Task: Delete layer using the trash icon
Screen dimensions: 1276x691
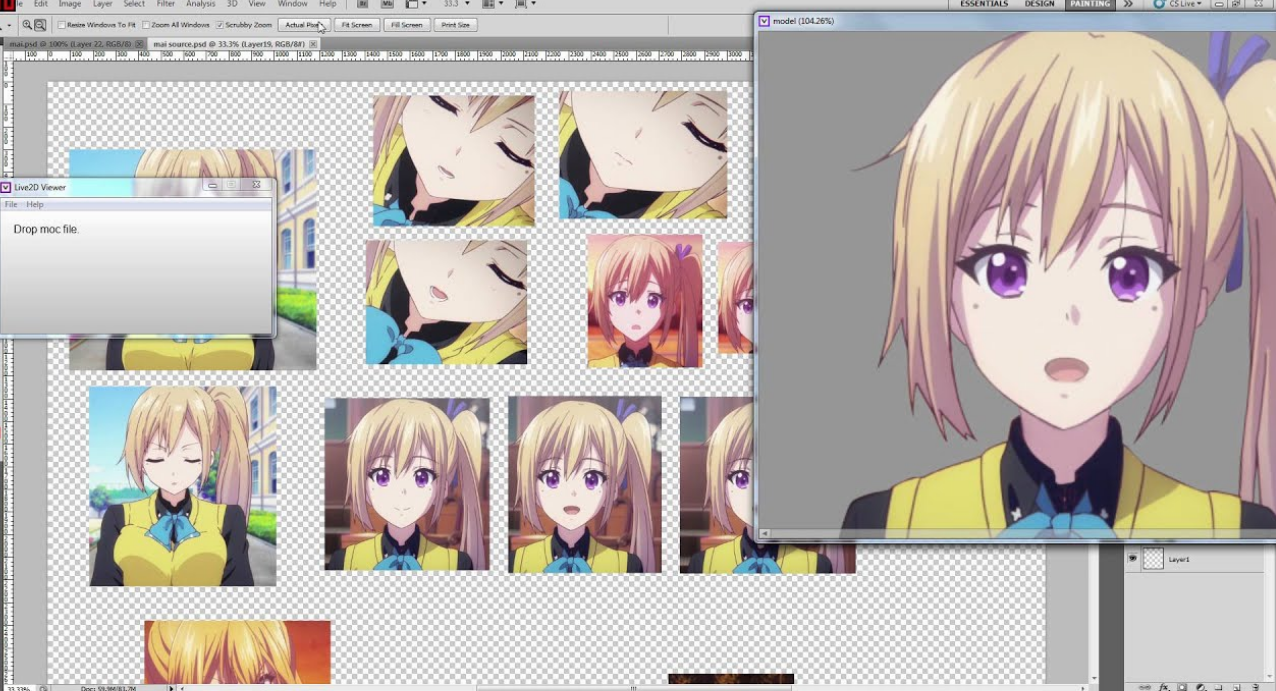Action: pyautogui.click(x=1257, y=687)
